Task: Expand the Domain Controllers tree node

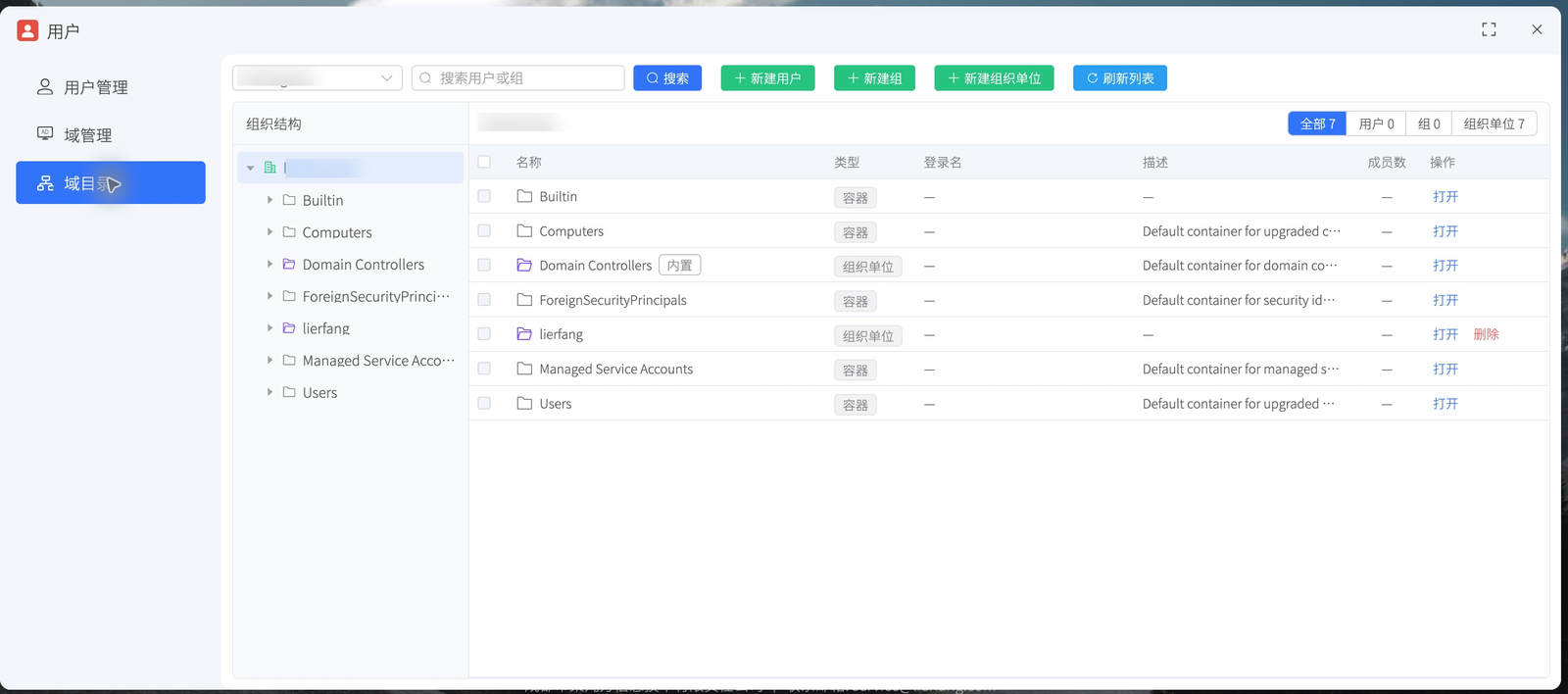Action: [x=269, y=264]
